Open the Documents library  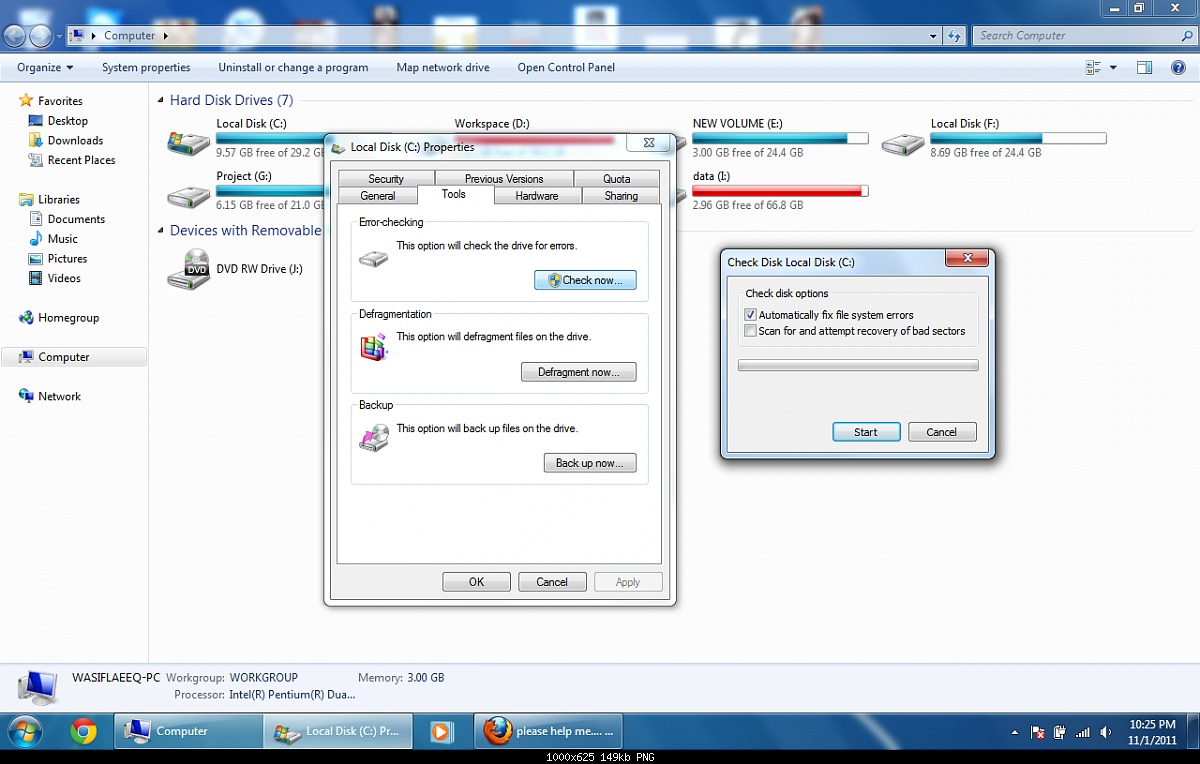pyautogui.click(x=76, y=219)
